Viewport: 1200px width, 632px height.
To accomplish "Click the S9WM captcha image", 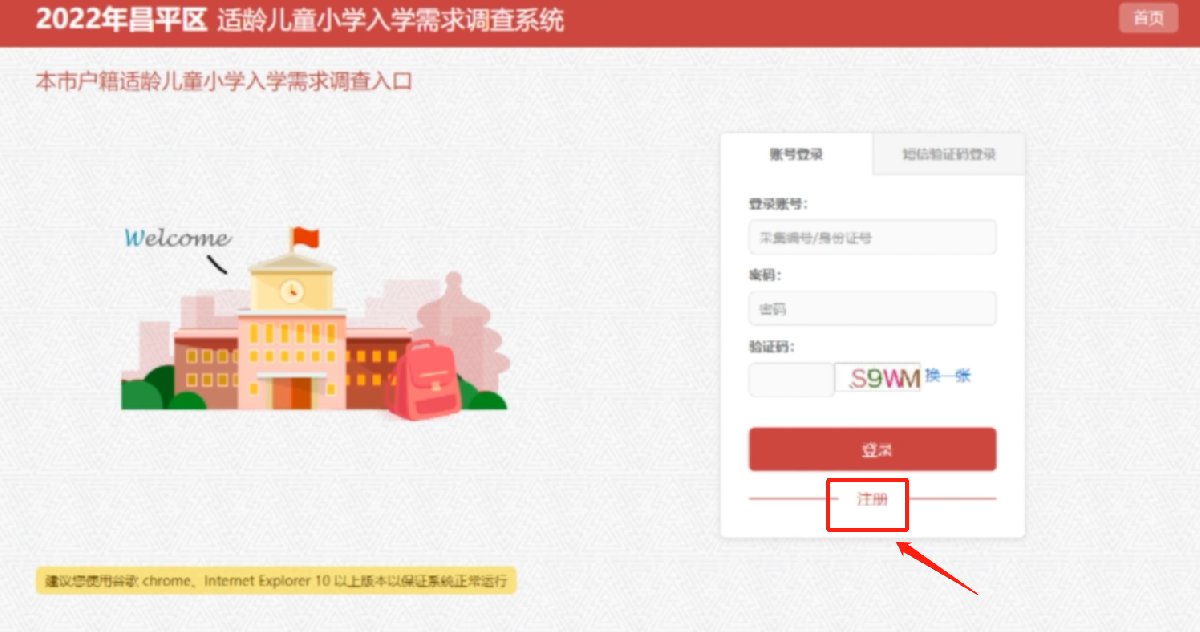I will [878, 378].
